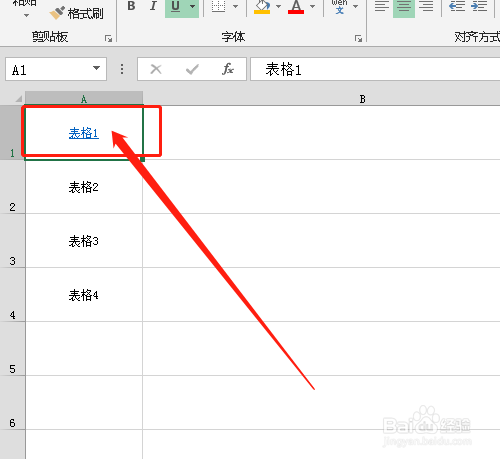The height and width of the screenshot is (459, 500).
Task: Click formula bar containing 表格1
Action: pos(375,69)
